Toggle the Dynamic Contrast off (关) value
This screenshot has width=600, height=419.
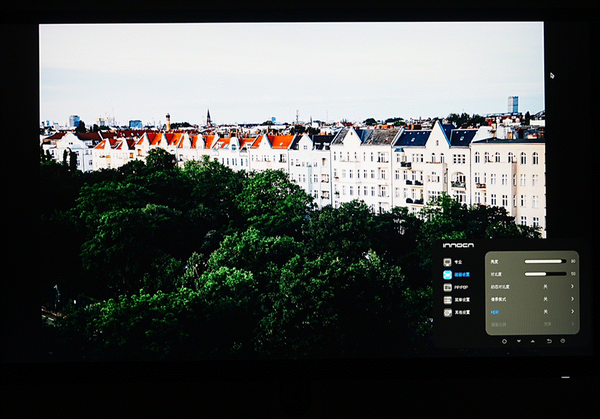[546, 285]
